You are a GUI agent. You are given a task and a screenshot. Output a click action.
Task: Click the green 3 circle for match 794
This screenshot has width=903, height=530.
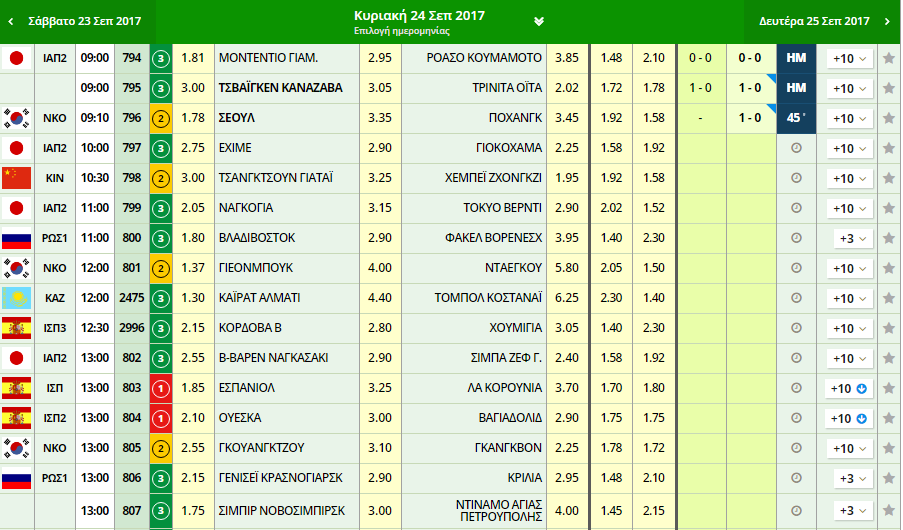coord(161,58)
